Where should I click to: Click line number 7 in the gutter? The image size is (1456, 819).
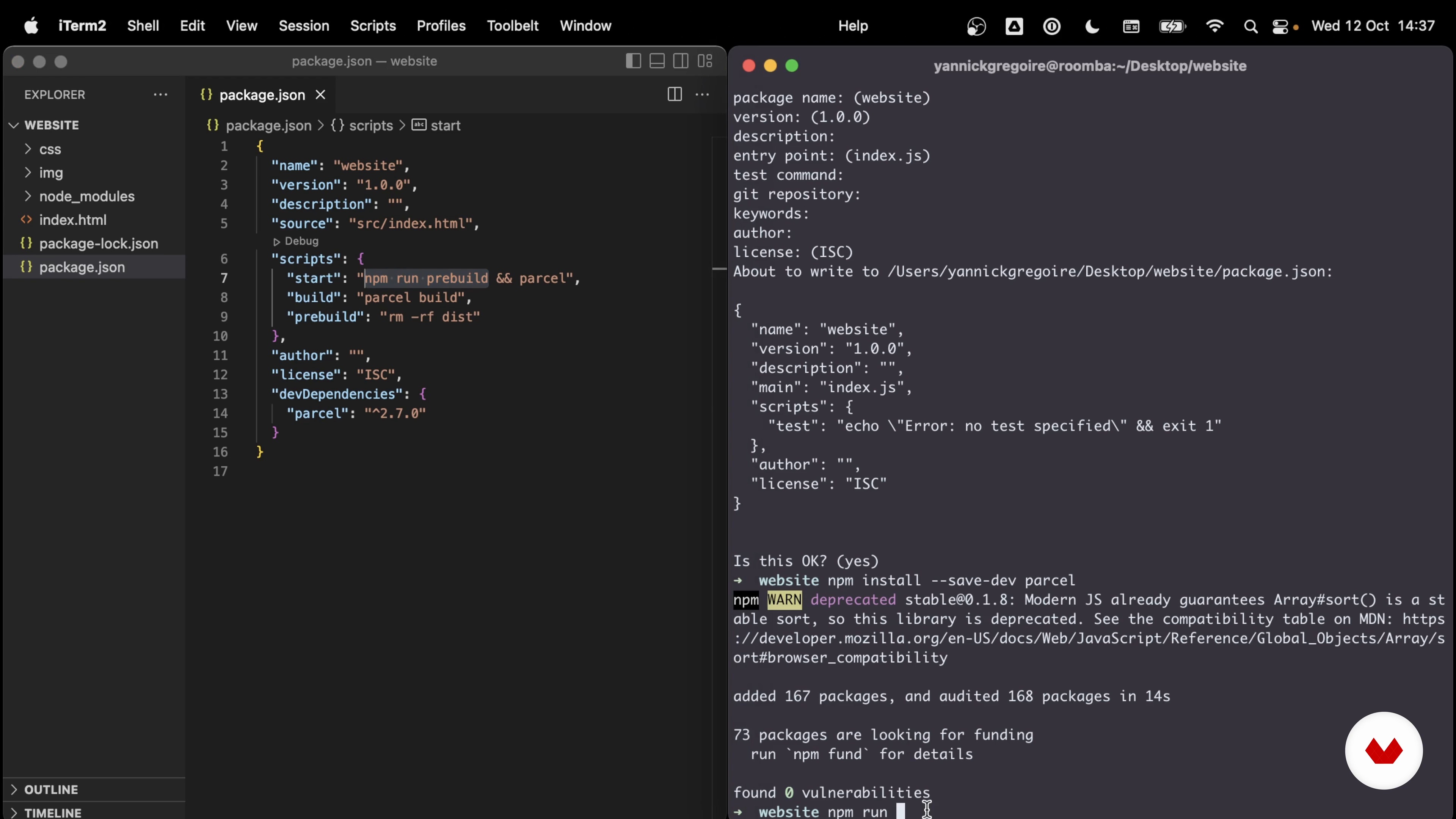tap(224, 278)
